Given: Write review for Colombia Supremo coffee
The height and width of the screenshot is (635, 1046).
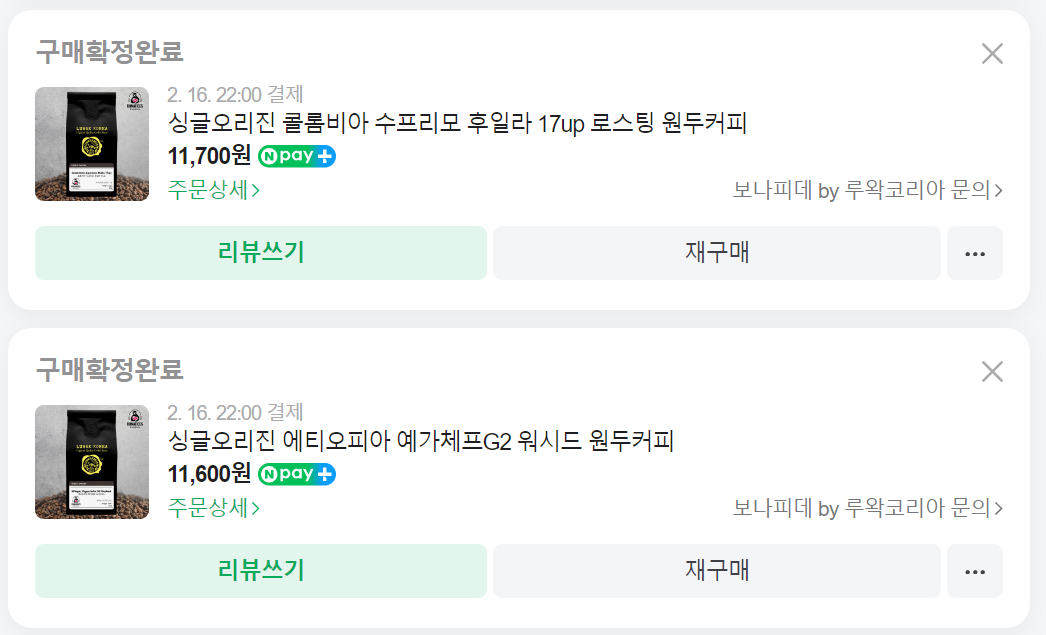Looking at the screenshot, I should click(x=261, y=253).
